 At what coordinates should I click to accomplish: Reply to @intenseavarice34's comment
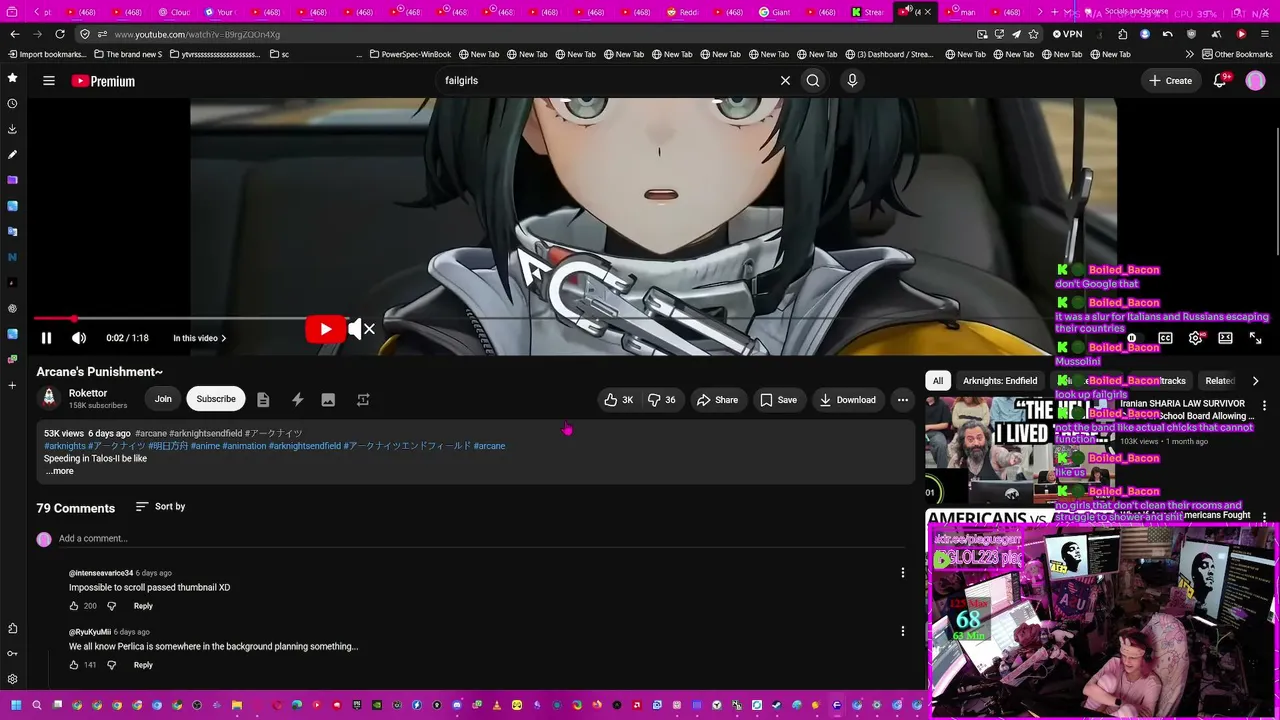(x=143, y=606)
